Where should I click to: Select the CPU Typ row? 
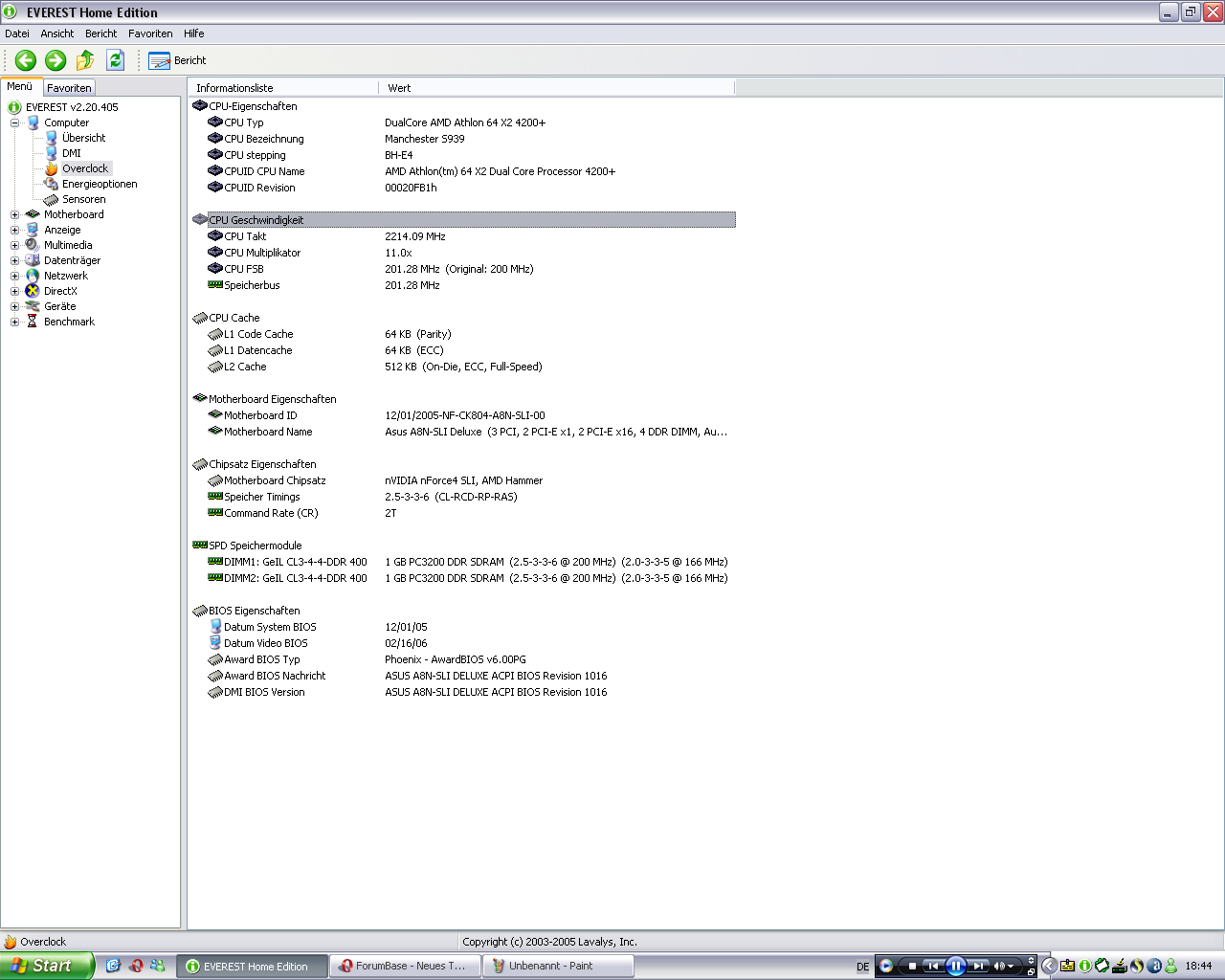(463, 122)
